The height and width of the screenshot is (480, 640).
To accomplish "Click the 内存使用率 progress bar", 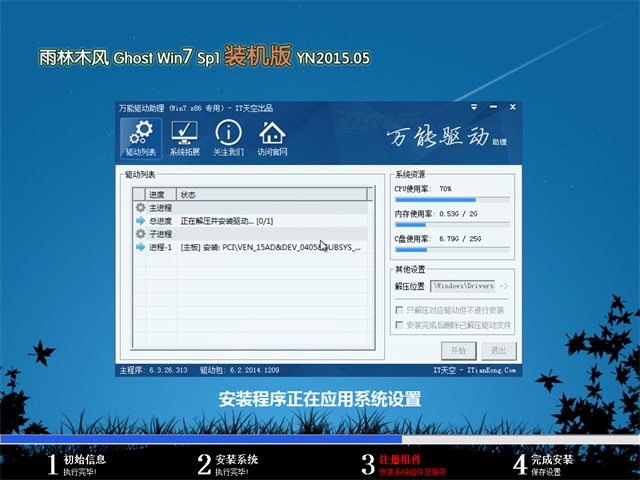I will (x=452, y=225).
